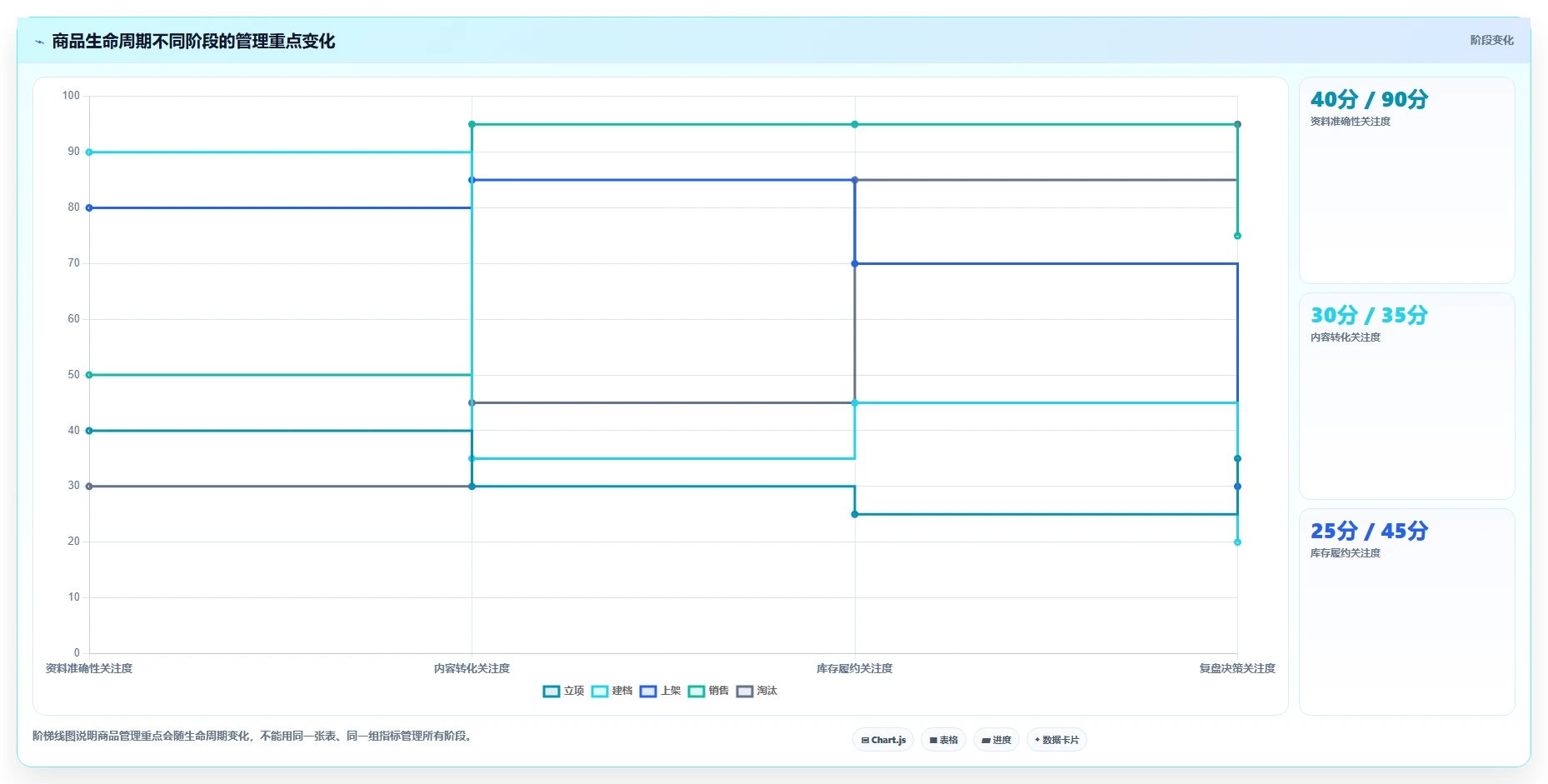Image resolution: width=1548 pixels, height=784 pixels.
Task: Click the Chart.js tag at the bottom
Action: [883, 740]
